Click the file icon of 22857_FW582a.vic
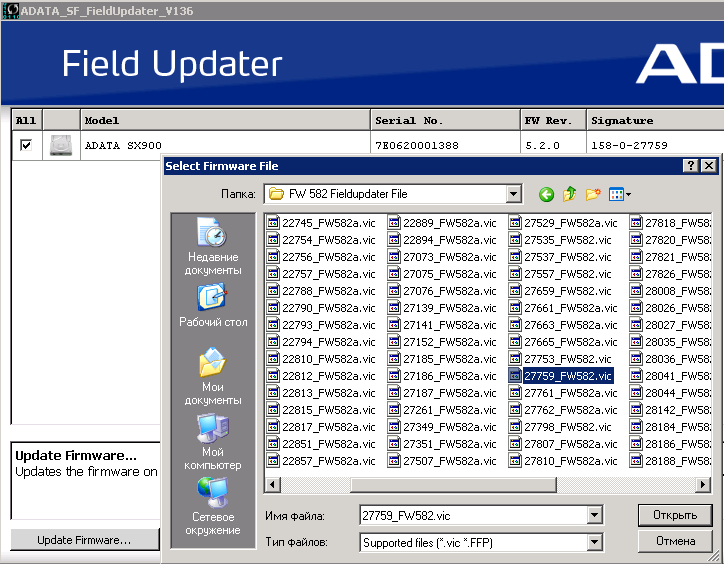724x565 pixels. 273,461
